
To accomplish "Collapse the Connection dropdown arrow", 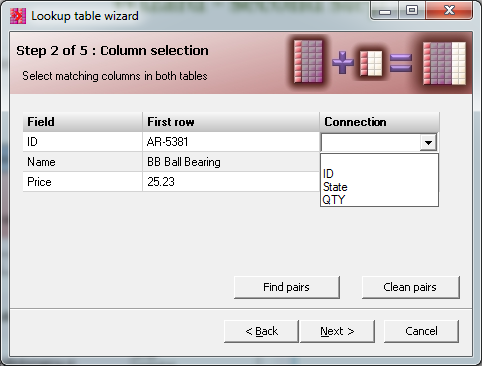I will pyautogui.click(x=428, y=143).
